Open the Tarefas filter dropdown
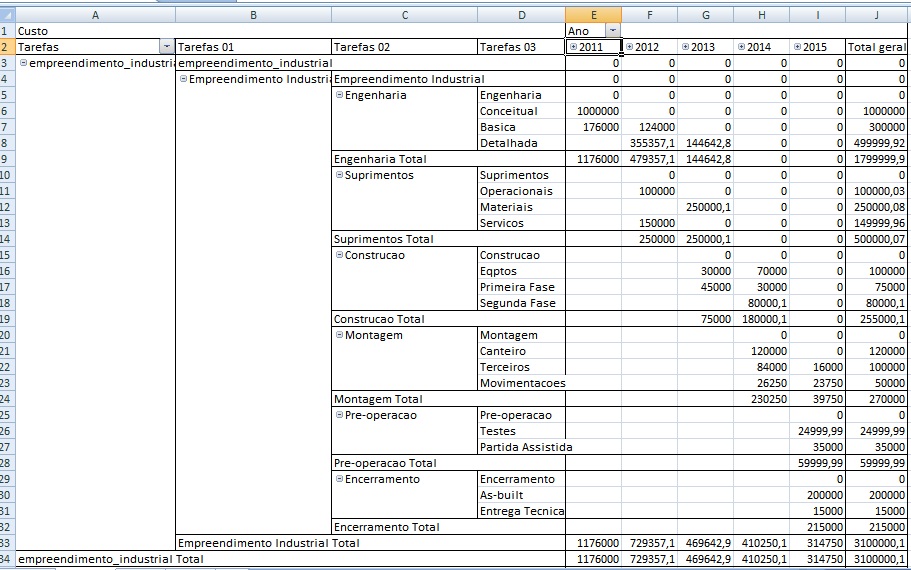 click(x=167, y=46)
